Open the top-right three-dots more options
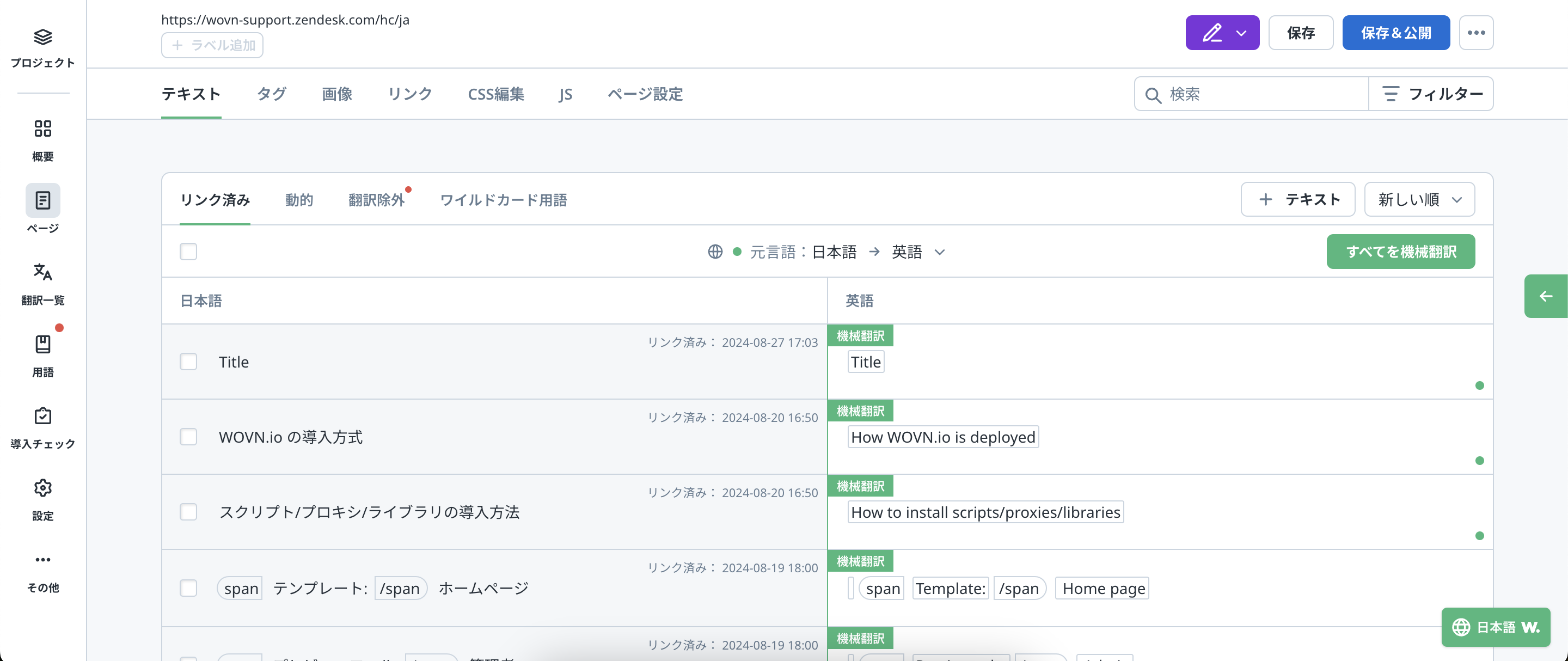The image size is (1568, 661). tap(1475, 33)
